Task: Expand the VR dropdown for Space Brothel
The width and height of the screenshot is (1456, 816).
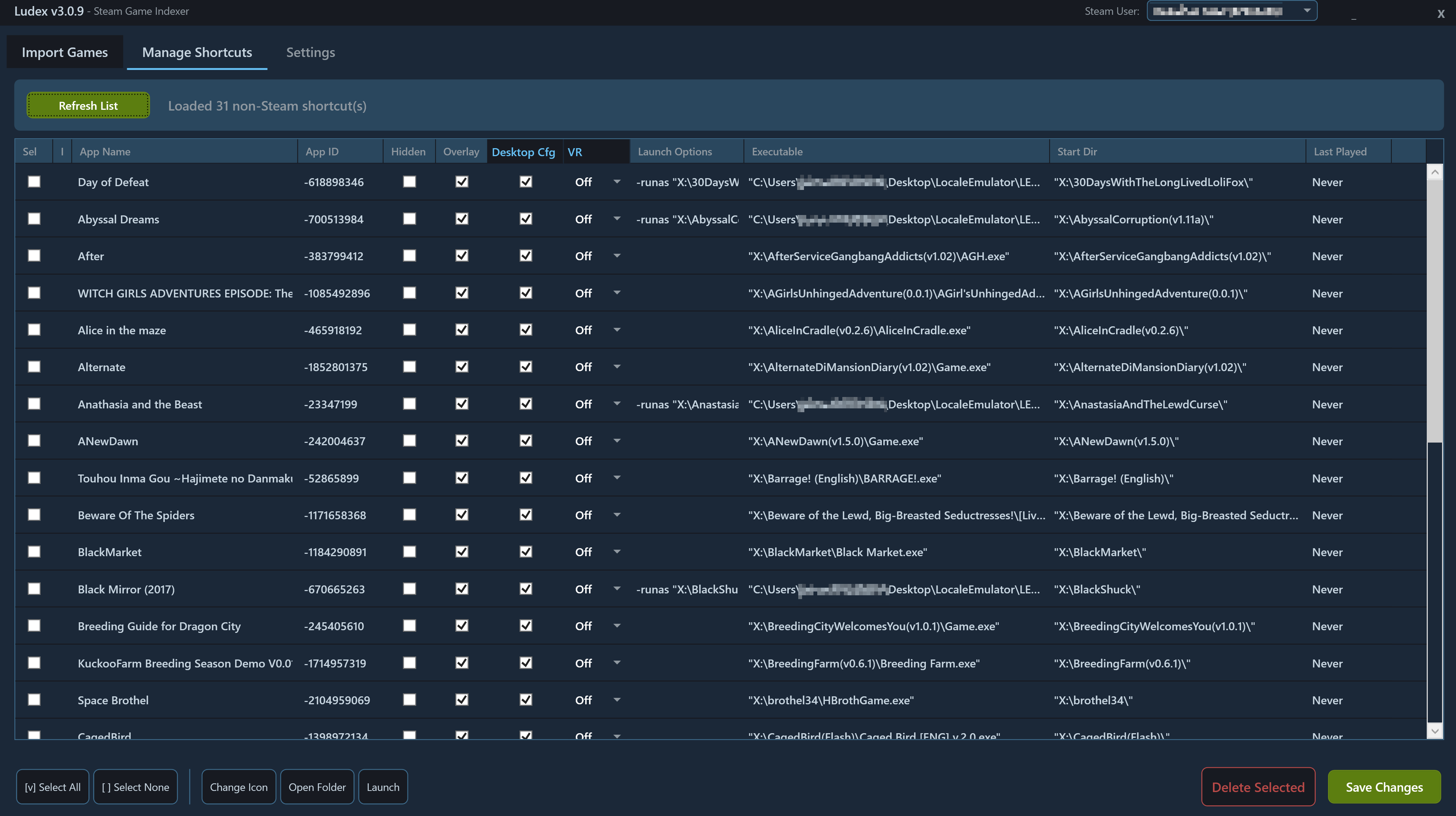Action: [x=617, y=700]
